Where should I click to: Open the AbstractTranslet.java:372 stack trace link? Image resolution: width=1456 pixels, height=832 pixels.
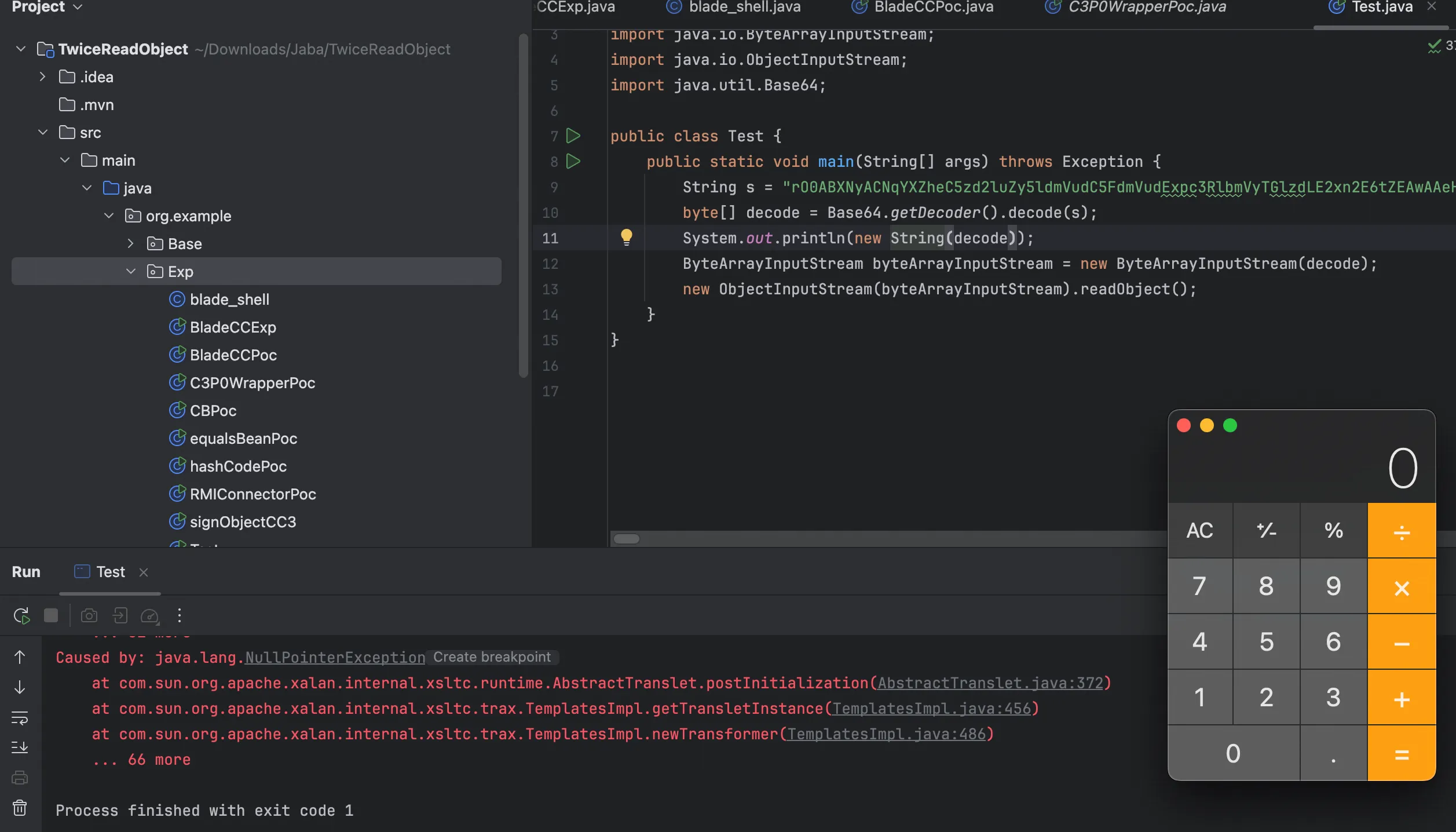click(x=990, y=683)
